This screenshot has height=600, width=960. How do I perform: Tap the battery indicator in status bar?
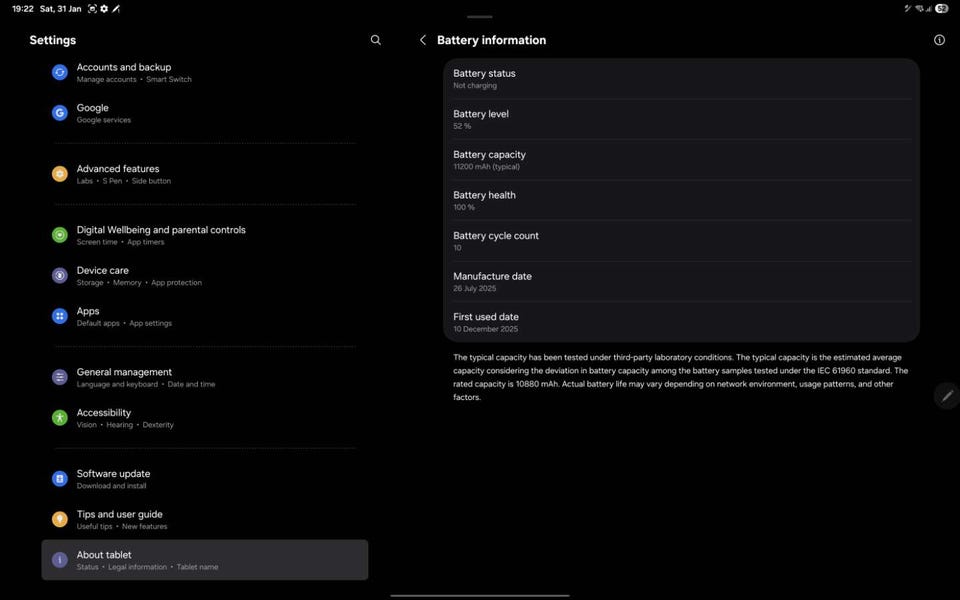[941, 8]
